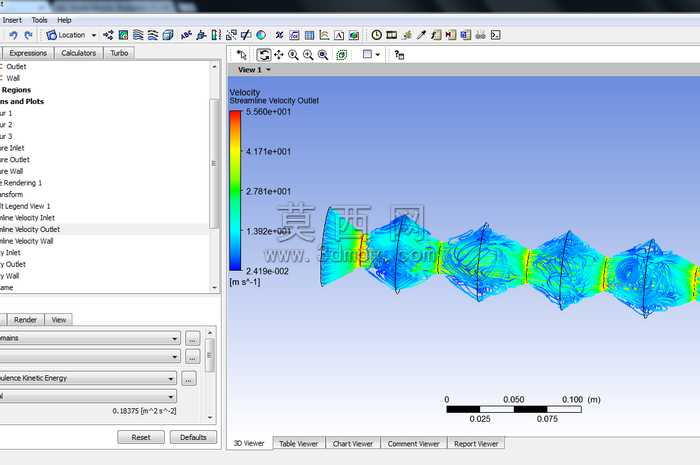
Task: Open the Timestep Selector clock icon
Action: tap(376, 35)
